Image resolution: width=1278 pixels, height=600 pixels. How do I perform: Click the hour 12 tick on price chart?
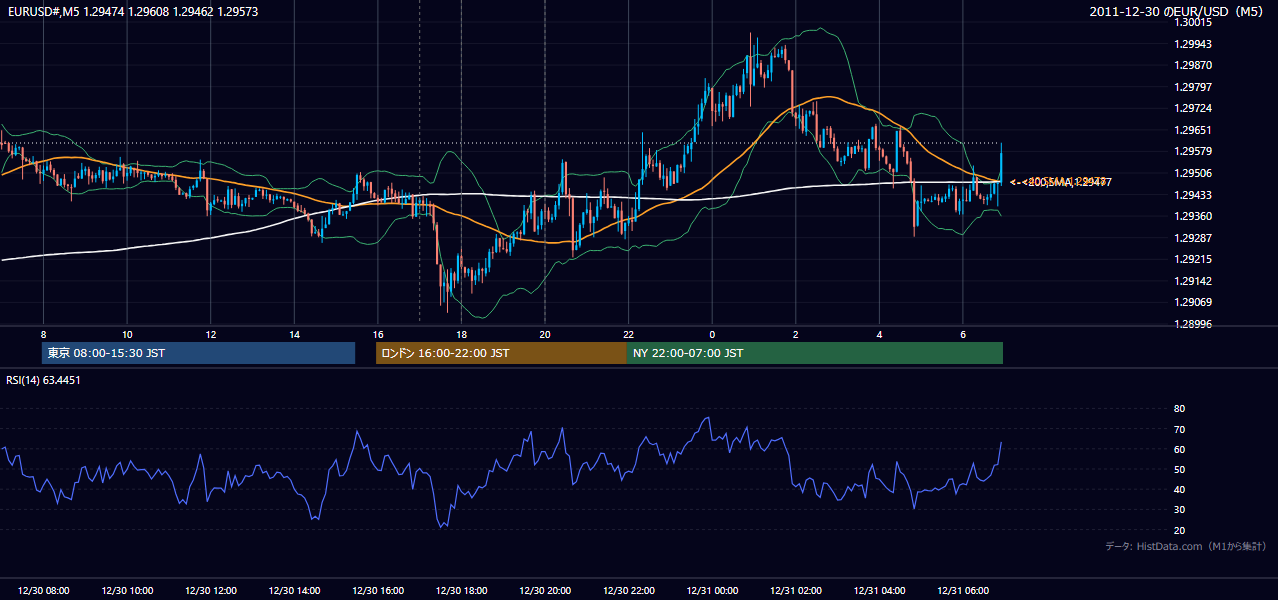[210, 334]
